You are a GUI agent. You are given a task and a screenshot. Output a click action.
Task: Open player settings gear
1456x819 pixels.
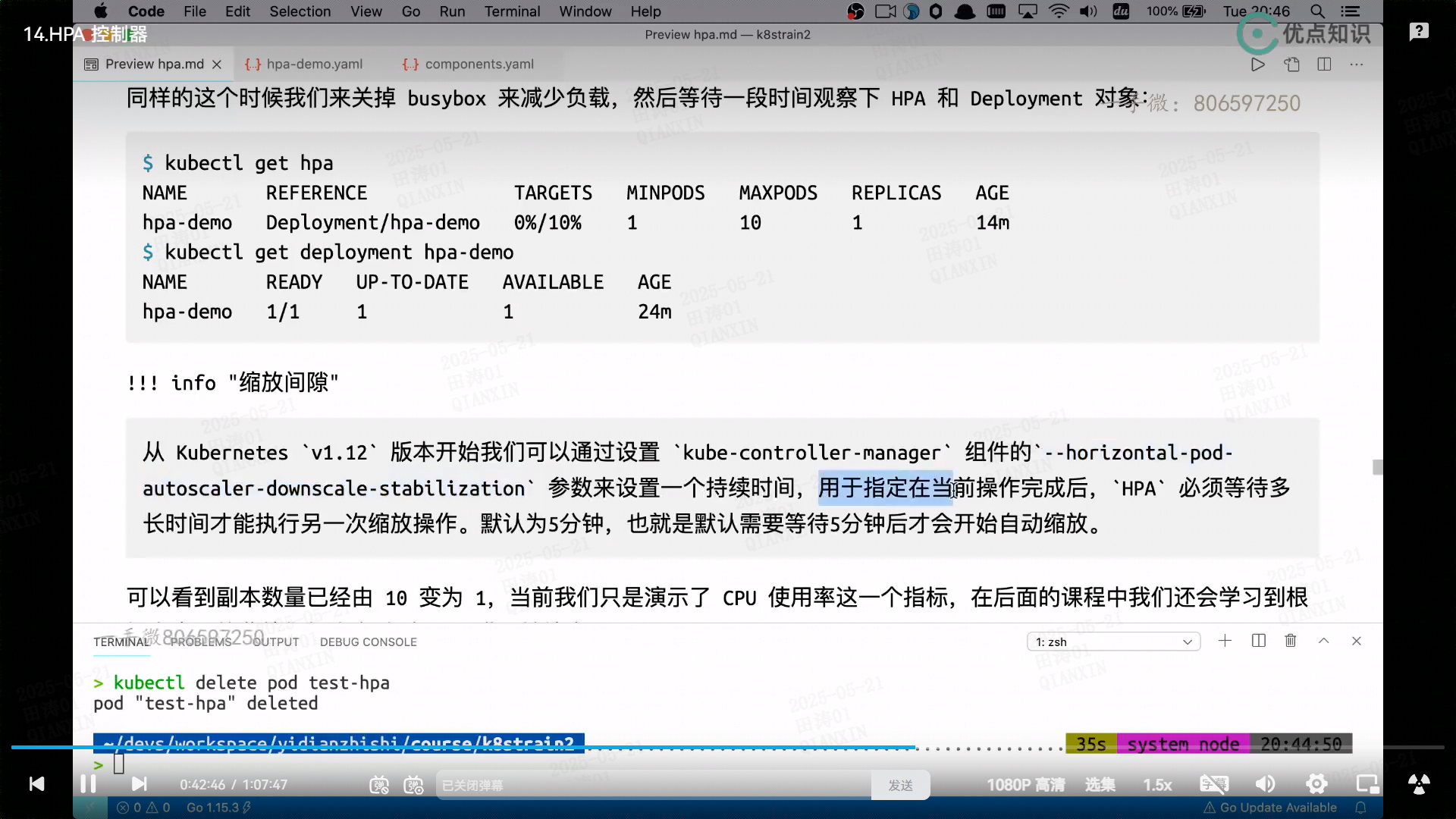pos(1316,784)
